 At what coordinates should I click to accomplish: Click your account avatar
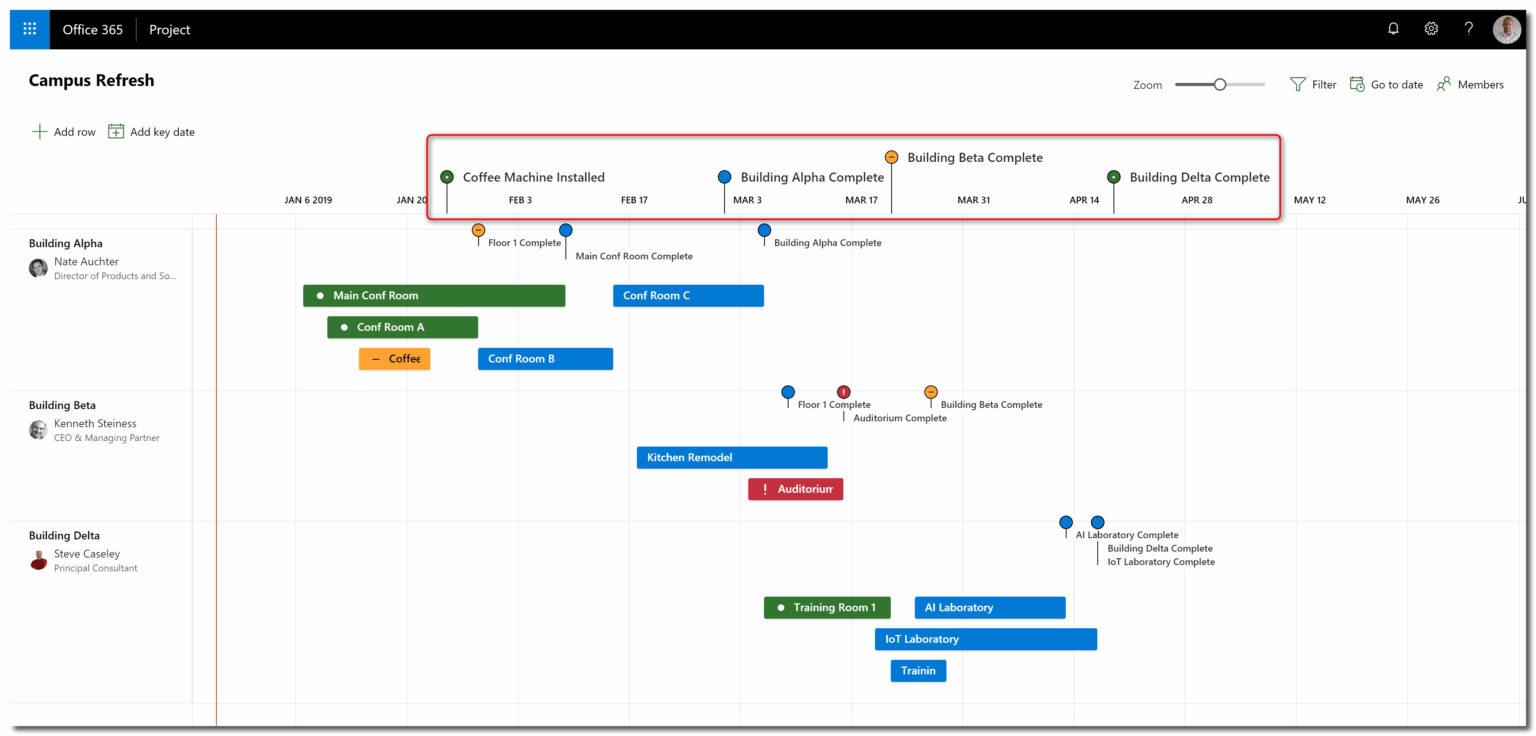click(1507, 28)
